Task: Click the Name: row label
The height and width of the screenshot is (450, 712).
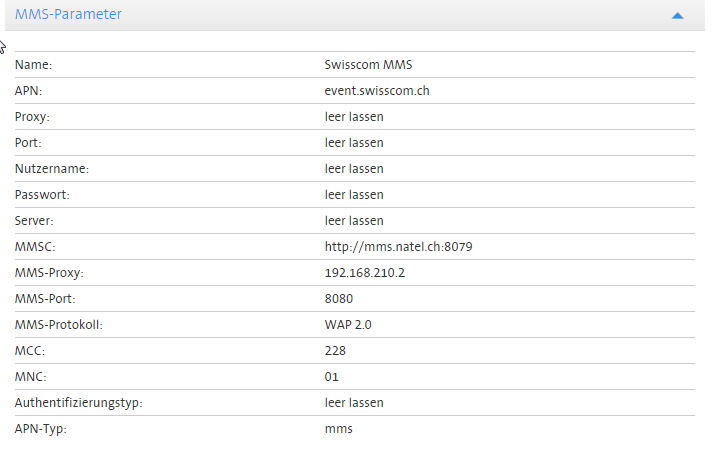Action: point(33,65)
